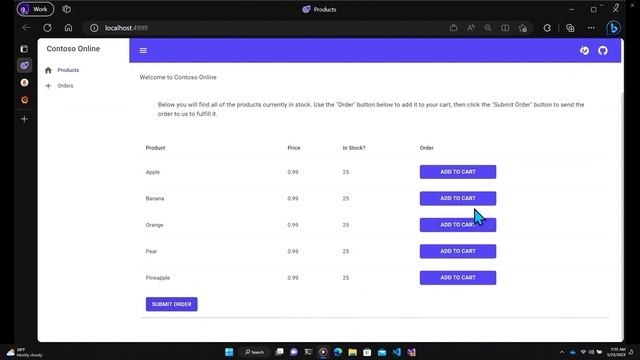The height and width of the screenshot is (360, 640).
Task: Select the second orange vertical tab
Action: point(24,82)
